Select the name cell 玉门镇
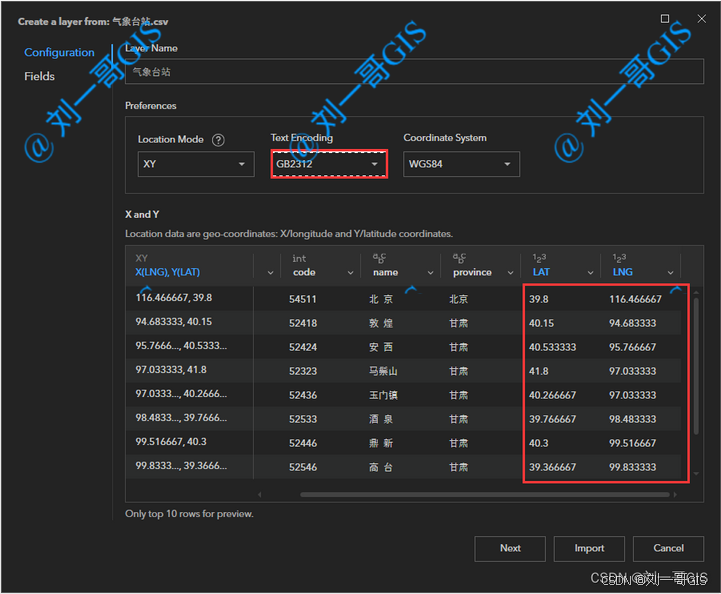This screenshot has height=594, width=721. click(383, 395)
